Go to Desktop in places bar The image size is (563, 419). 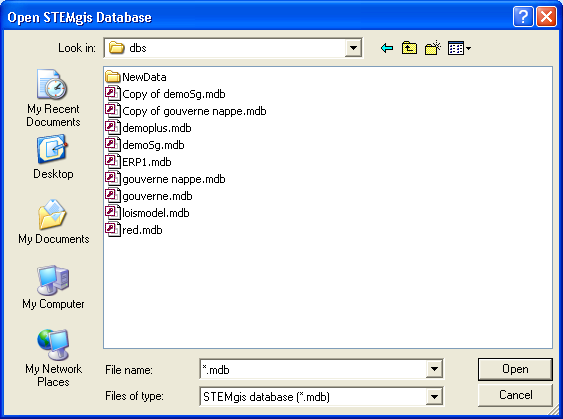point(53,157)
